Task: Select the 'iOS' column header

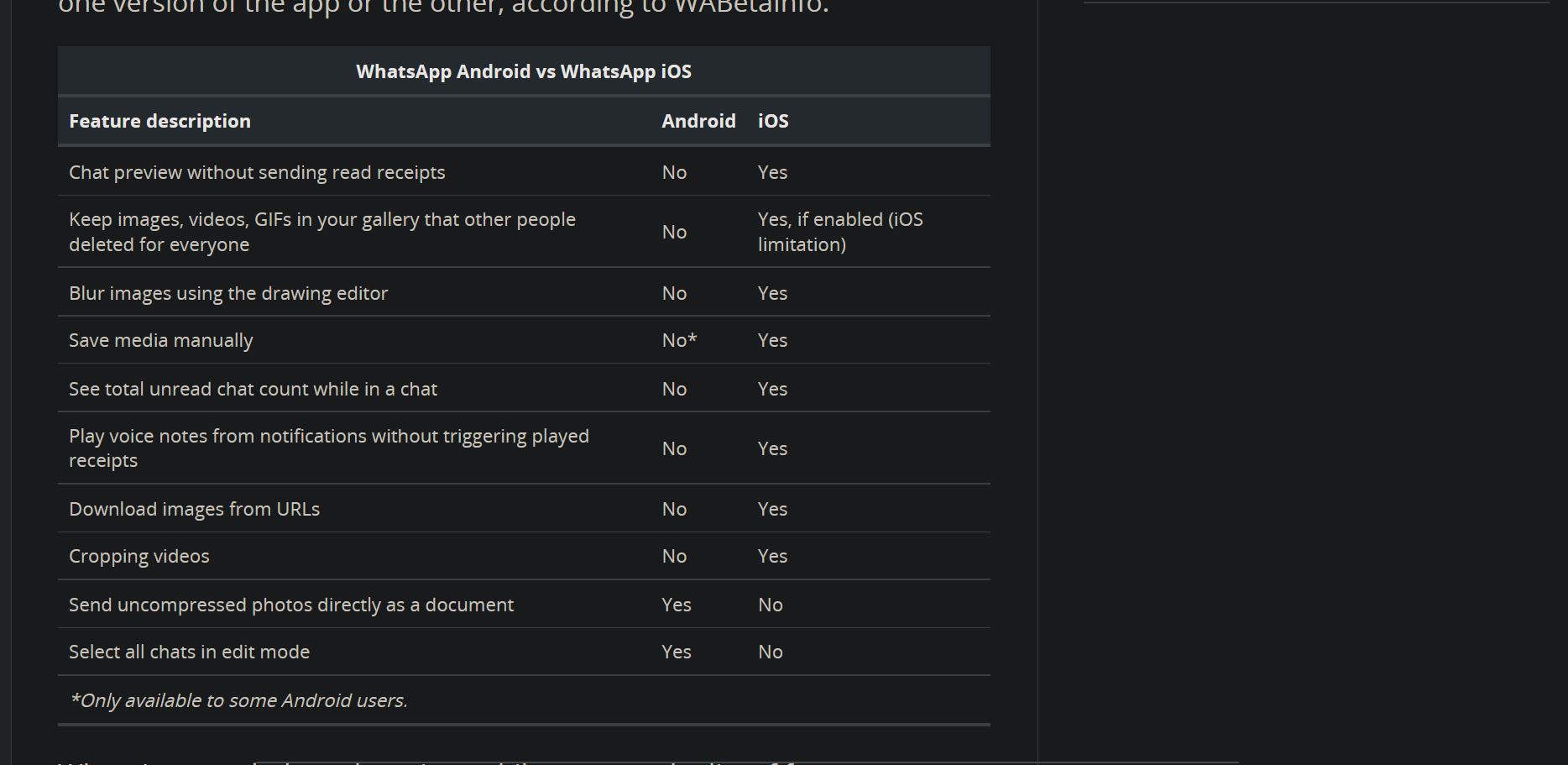Action: [x=773, y=121]
